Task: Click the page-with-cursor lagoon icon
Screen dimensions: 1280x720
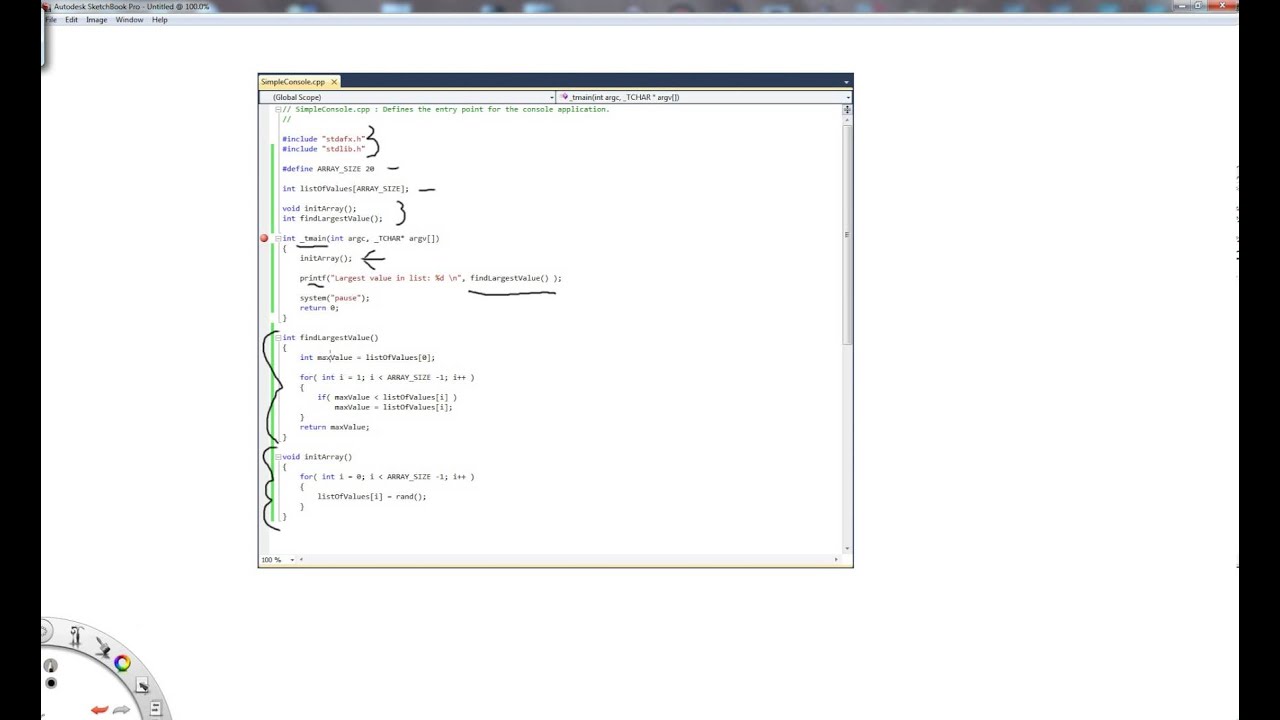Action: (x=142, y=685)
